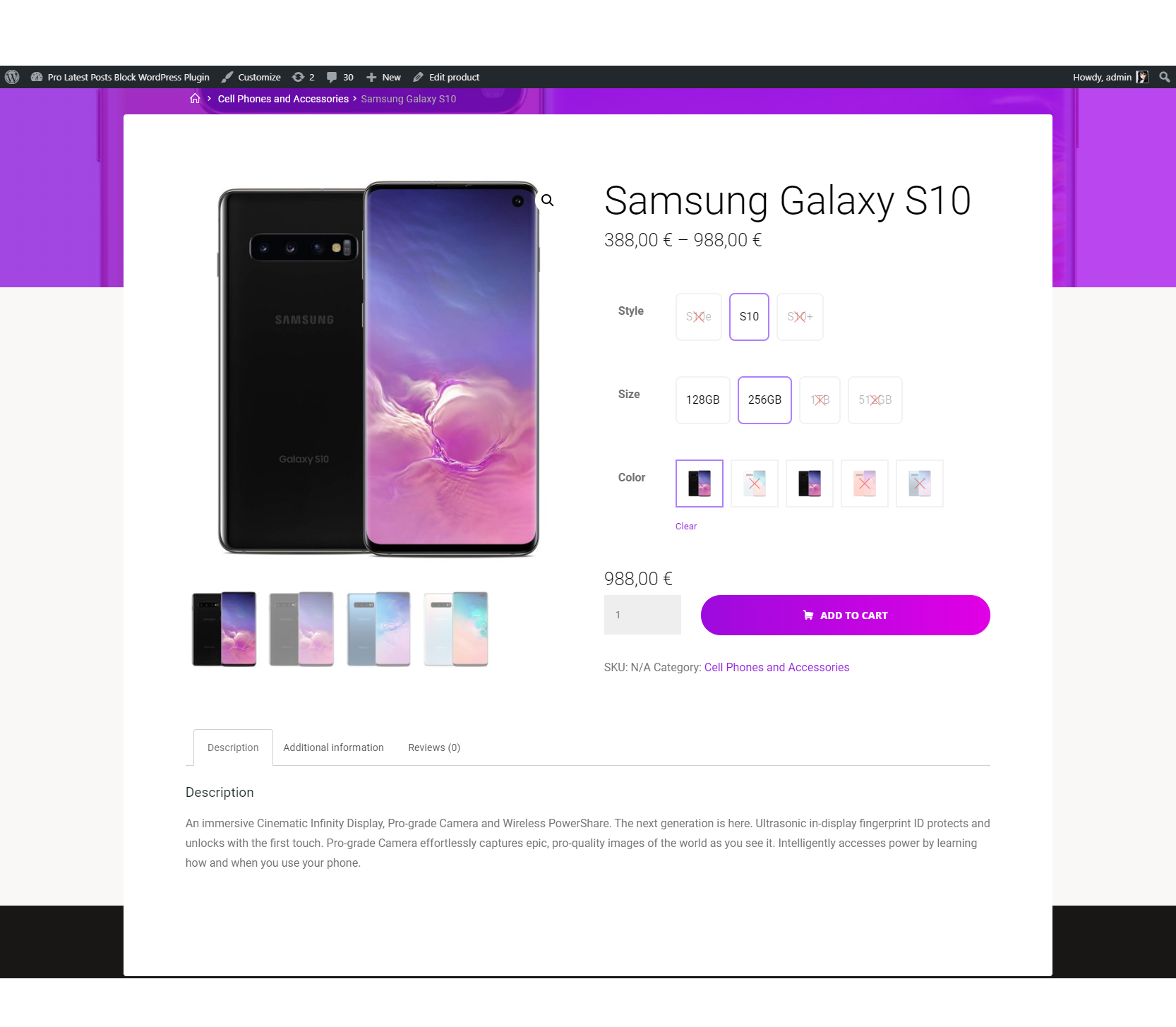Select the S10 style option
This screenshot has width=1176, height=1027.
click(x=749, y=317)
